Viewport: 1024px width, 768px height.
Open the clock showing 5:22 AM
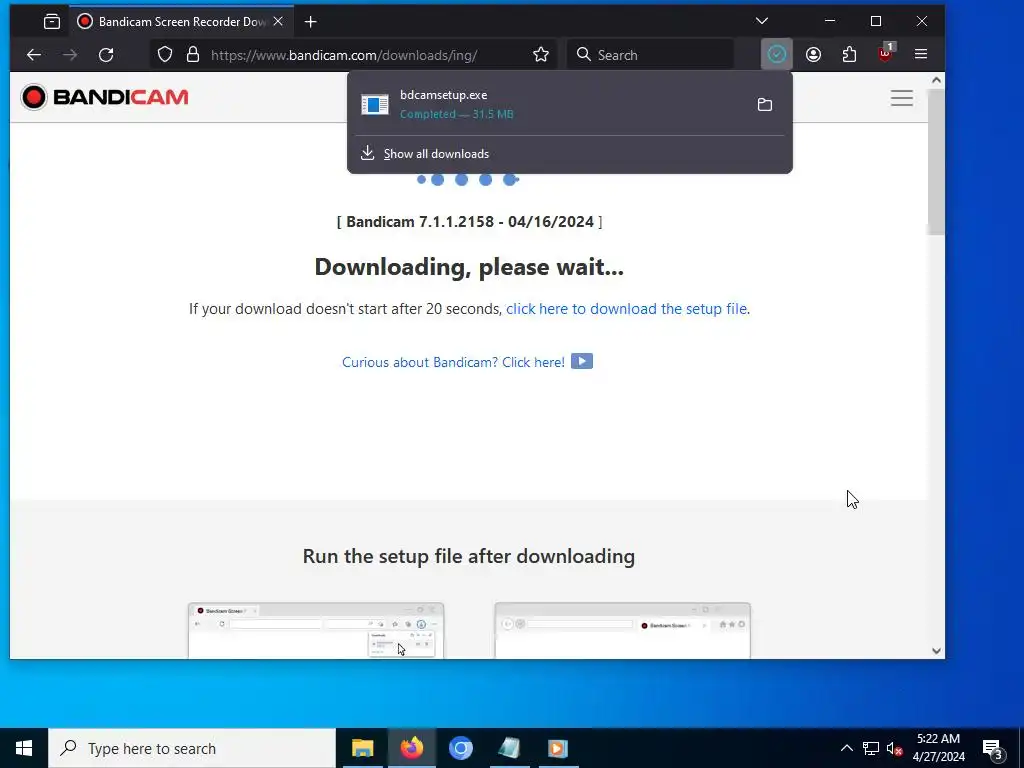tap(938, 748)
